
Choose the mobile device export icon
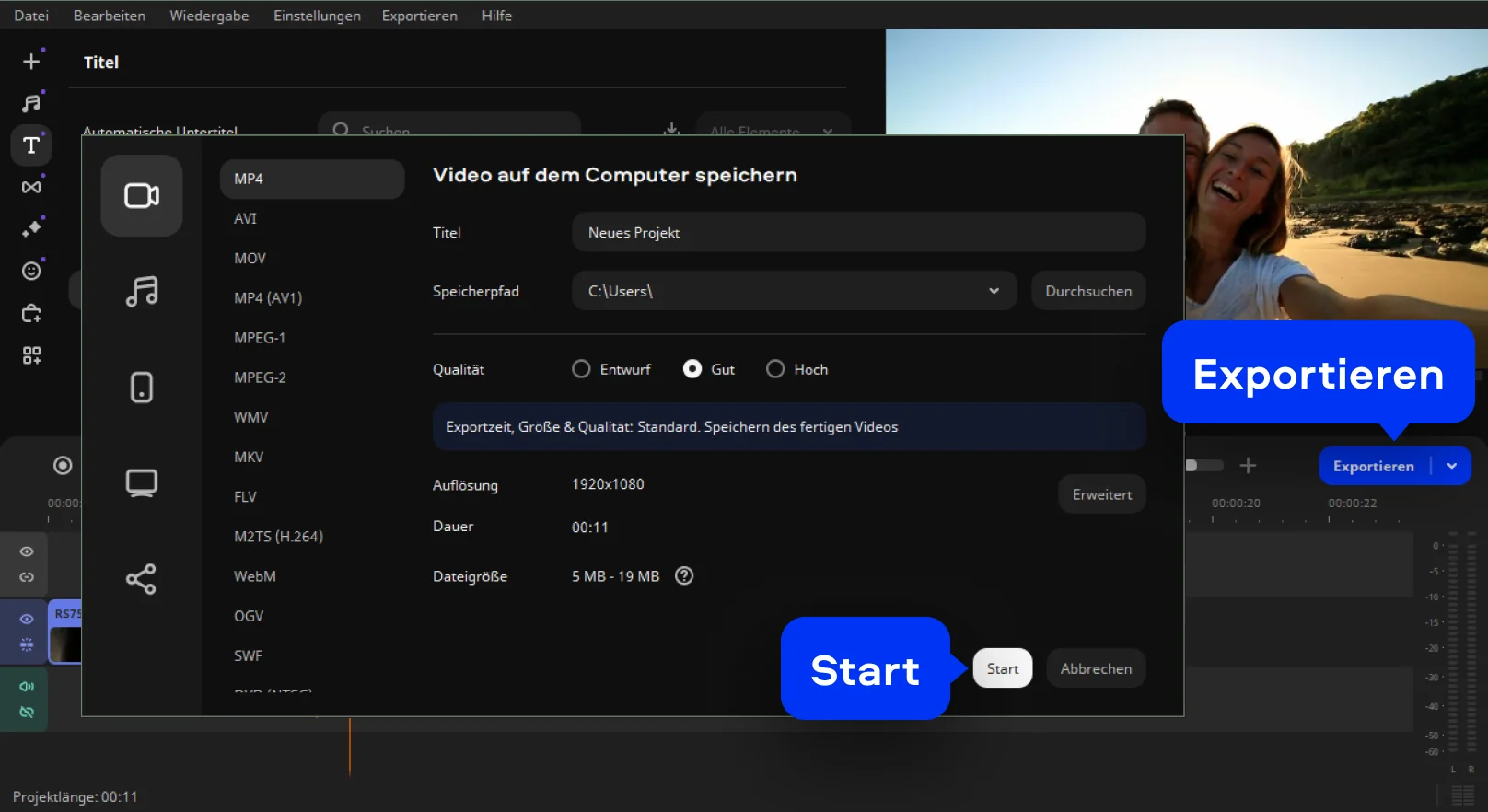pyautogui.click(x=141, y=388)
